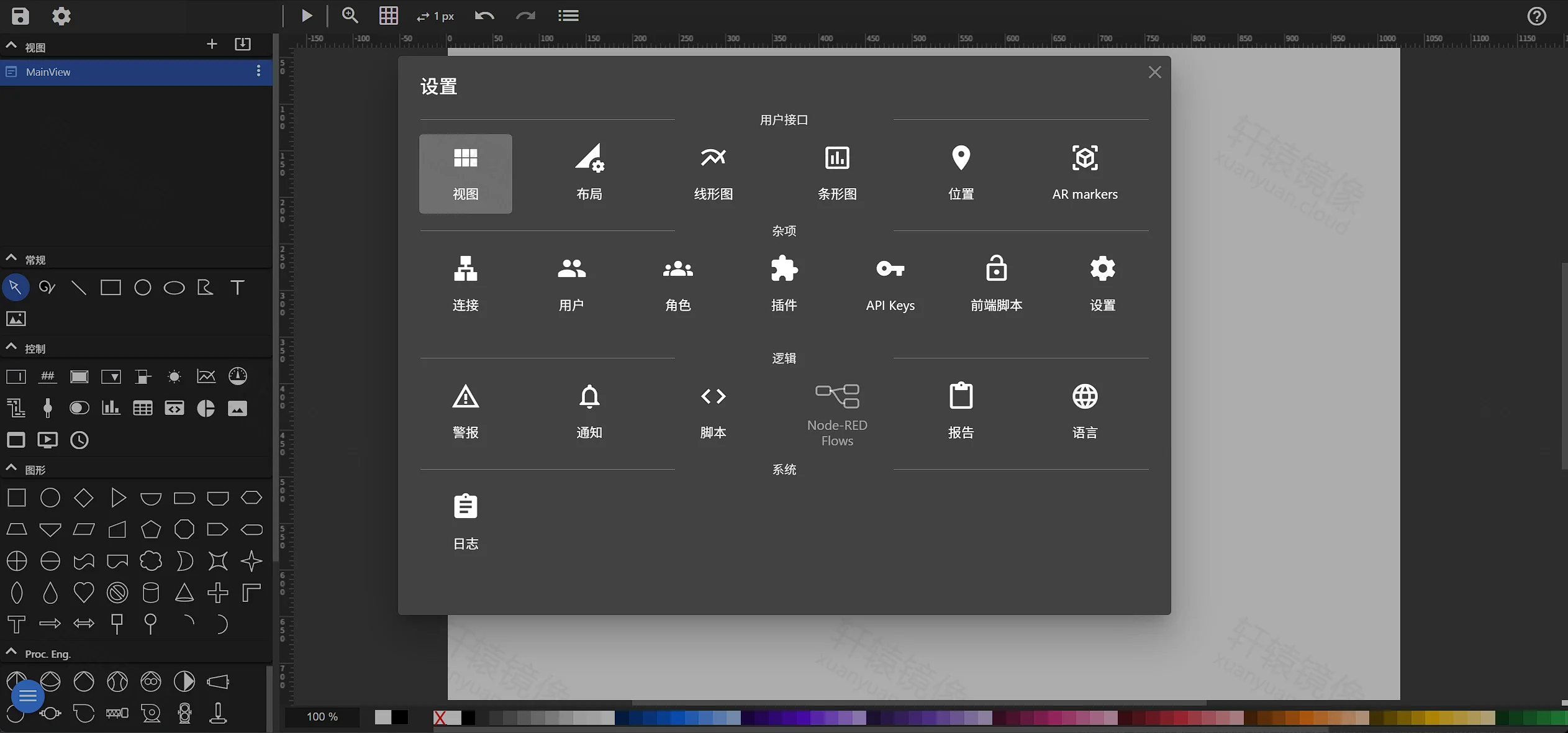Select the text tool in general tools
The height and width of the screenshot is (733, 1568).
tap(237, 288)
